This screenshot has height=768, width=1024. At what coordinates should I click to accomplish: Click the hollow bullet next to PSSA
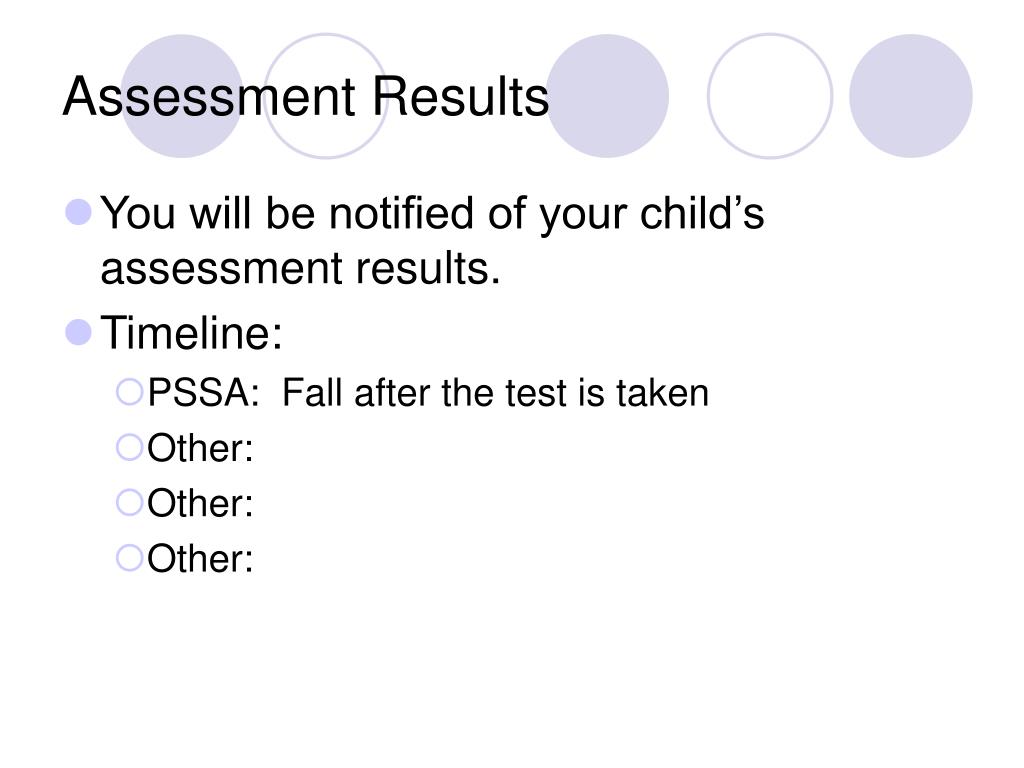pos(129,392)
